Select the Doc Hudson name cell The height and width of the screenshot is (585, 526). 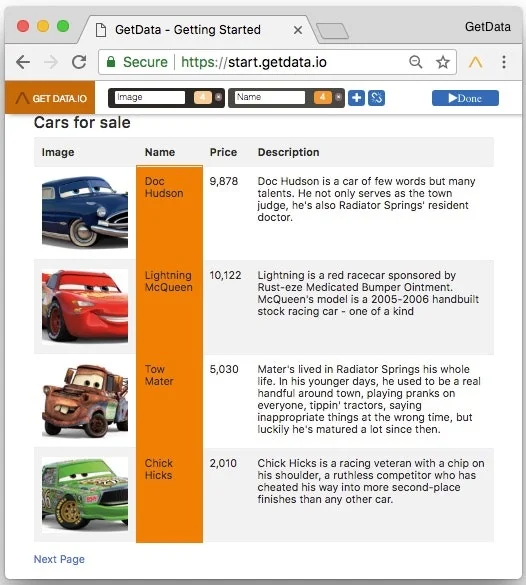pyautogui.click(x=169, y=213)
